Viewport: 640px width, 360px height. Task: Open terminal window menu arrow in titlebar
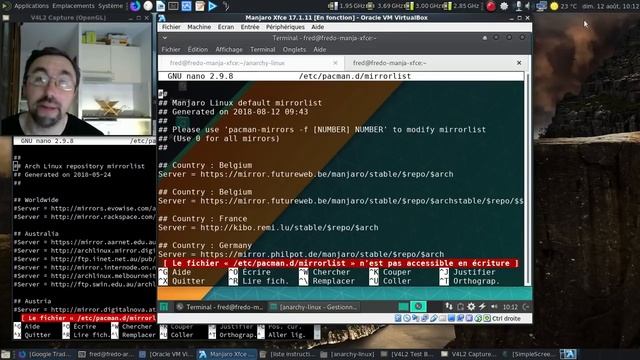164,38
